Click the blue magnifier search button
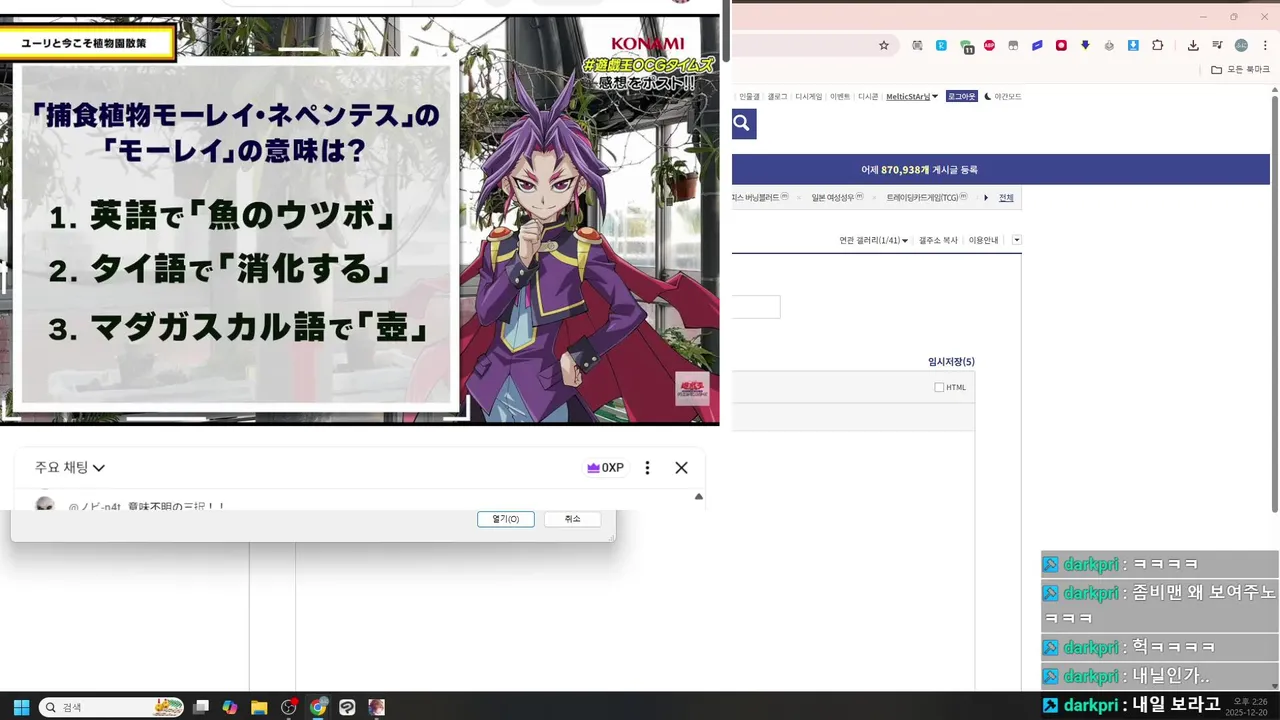This screenshot has width=1280, height=720. point(743,123)
